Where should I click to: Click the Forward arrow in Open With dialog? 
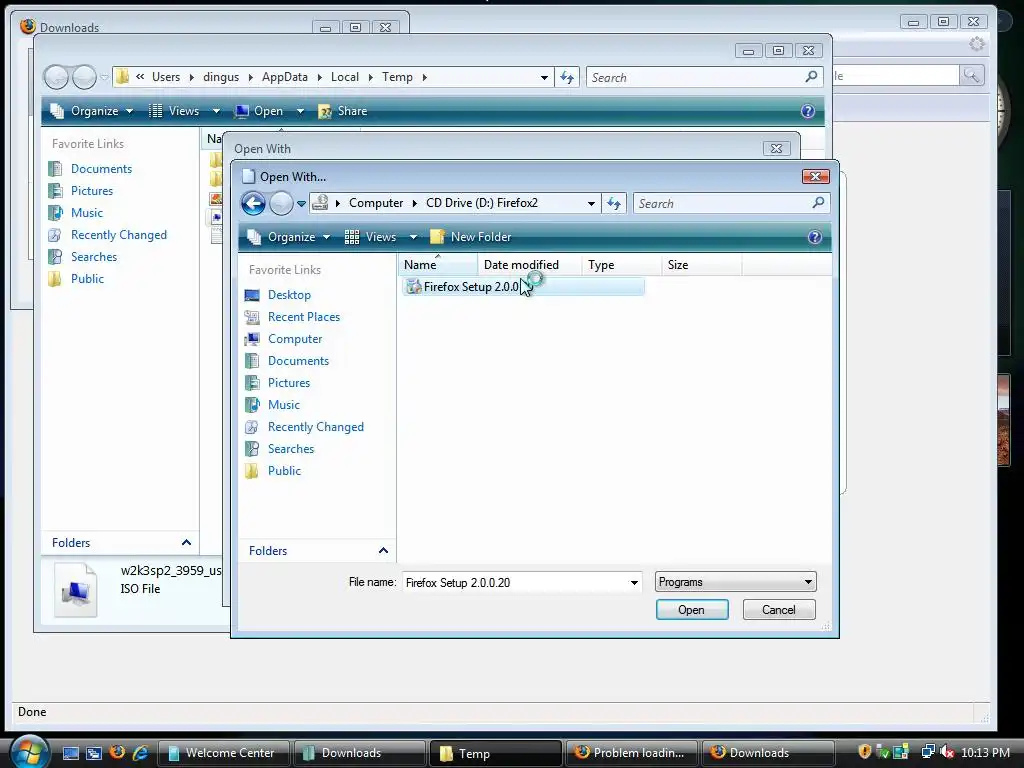(x=281, y=204)
